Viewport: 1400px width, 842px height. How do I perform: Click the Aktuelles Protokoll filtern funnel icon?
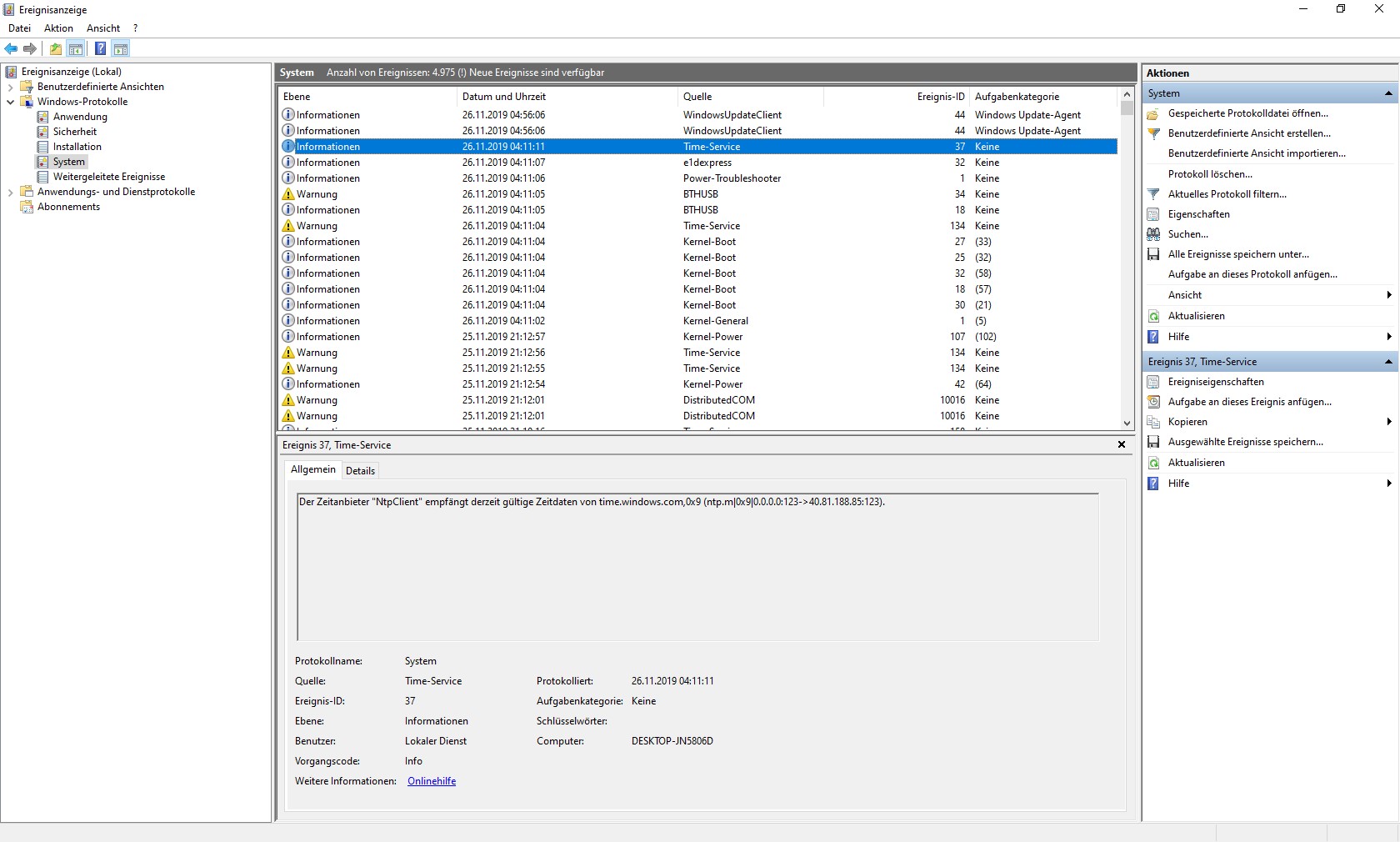[x=1153, y=194]
